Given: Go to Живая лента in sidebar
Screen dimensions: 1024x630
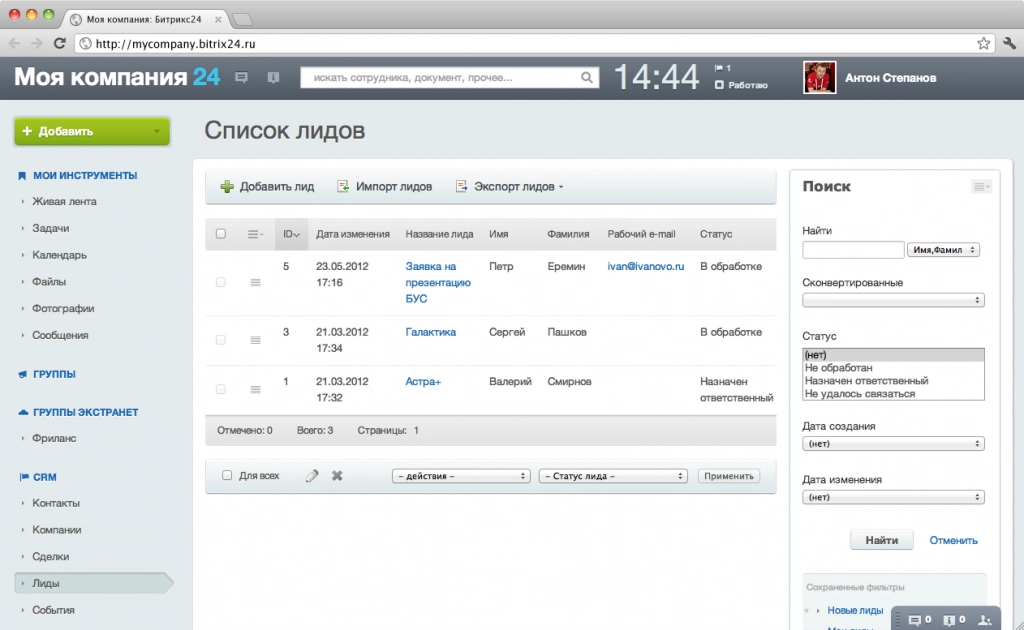Looking at the screenshot, I should pos(64,201).
